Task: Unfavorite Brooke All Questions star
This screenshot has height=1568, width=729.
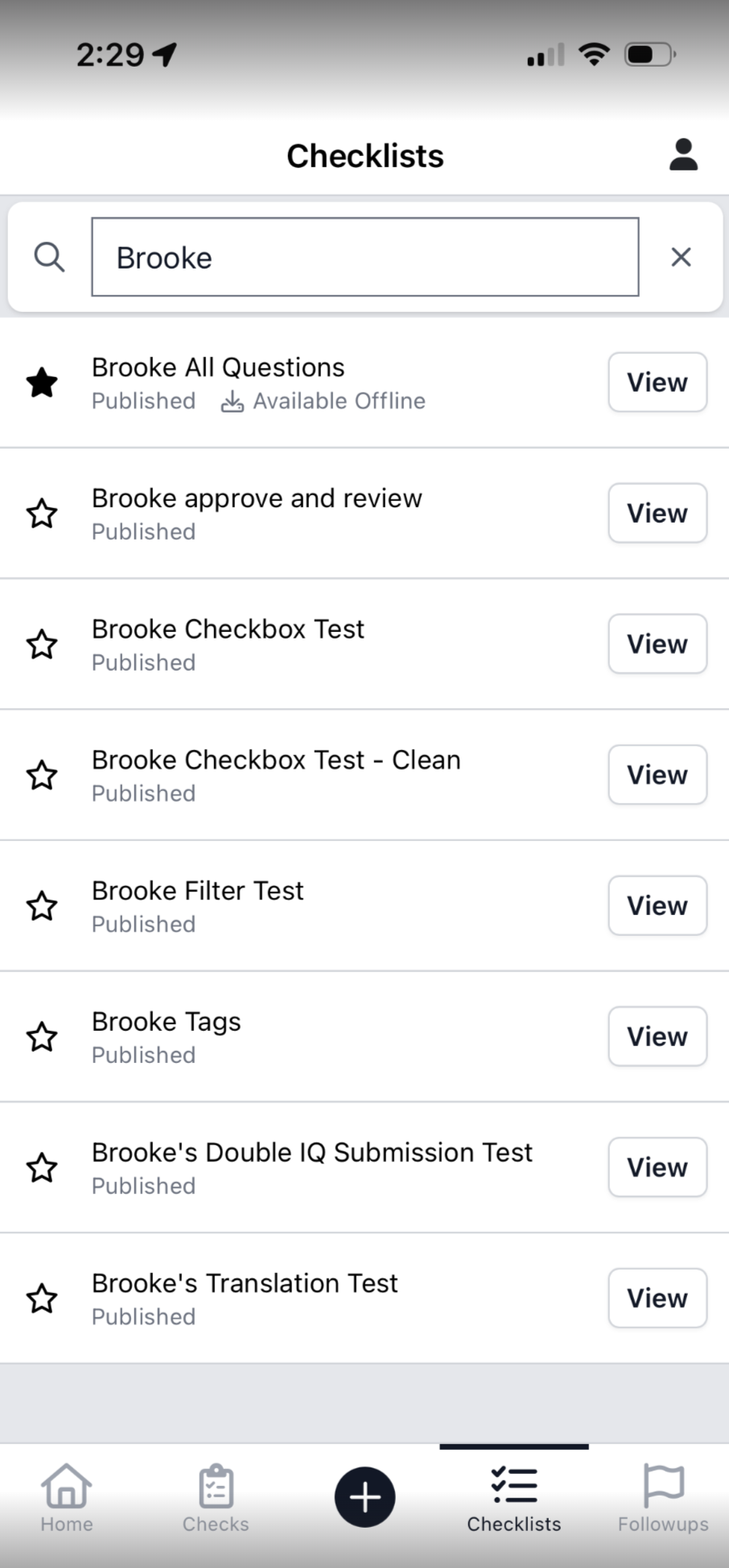Action: point(42,383)
